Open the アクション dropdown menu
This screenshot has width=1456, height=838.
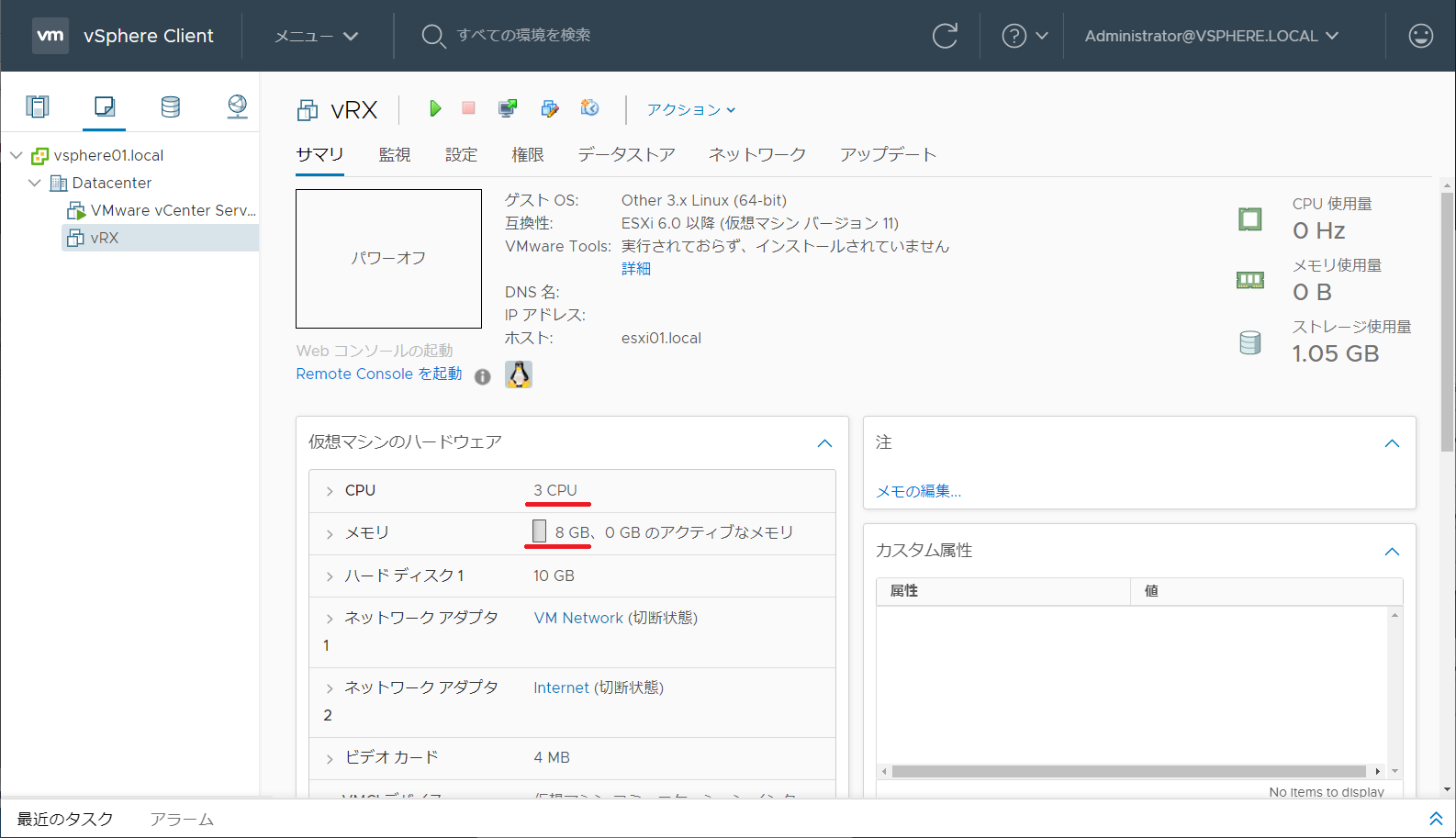(691, 109)
